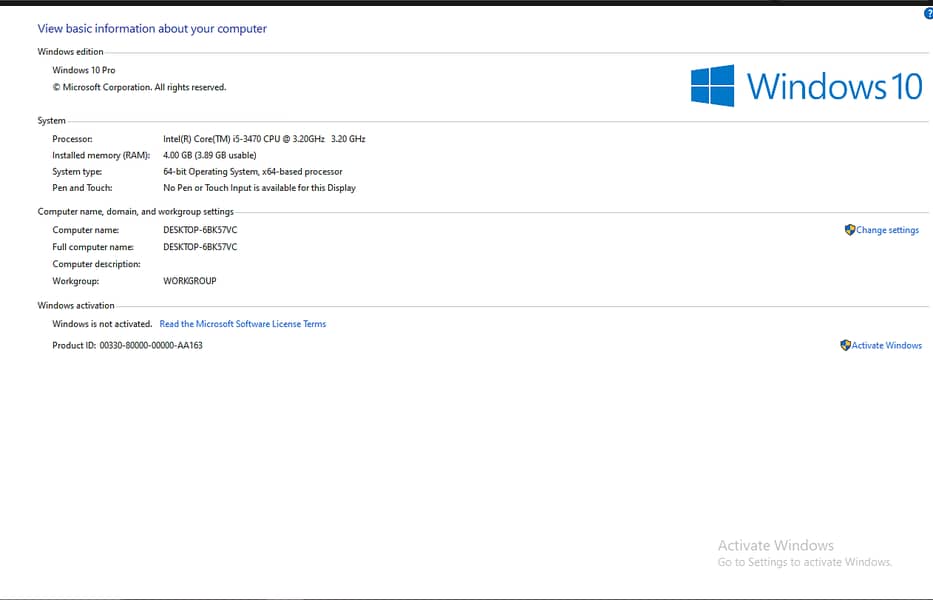Read the Microsoft Software License Terms
This screenshot has height=600, width=933.
tap(243, 324)
